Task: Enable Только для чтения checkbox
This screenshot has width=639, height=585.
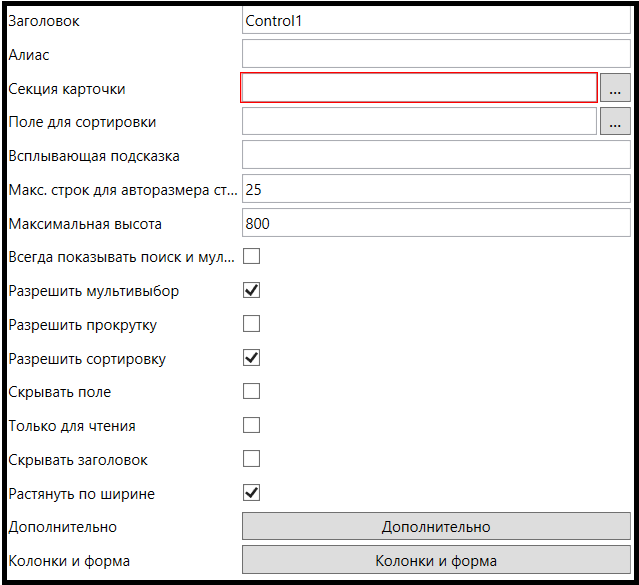Action: coord(252,425)
